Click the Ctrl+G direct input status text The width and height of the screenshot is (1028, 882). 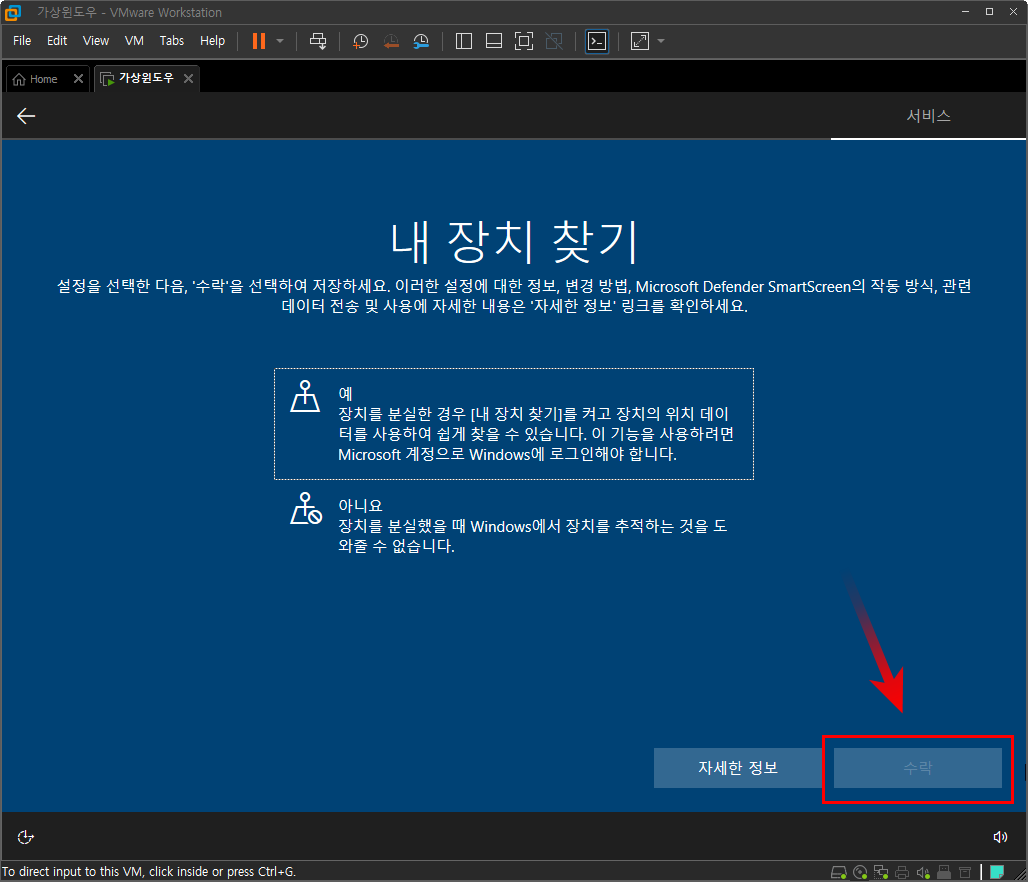149,872
